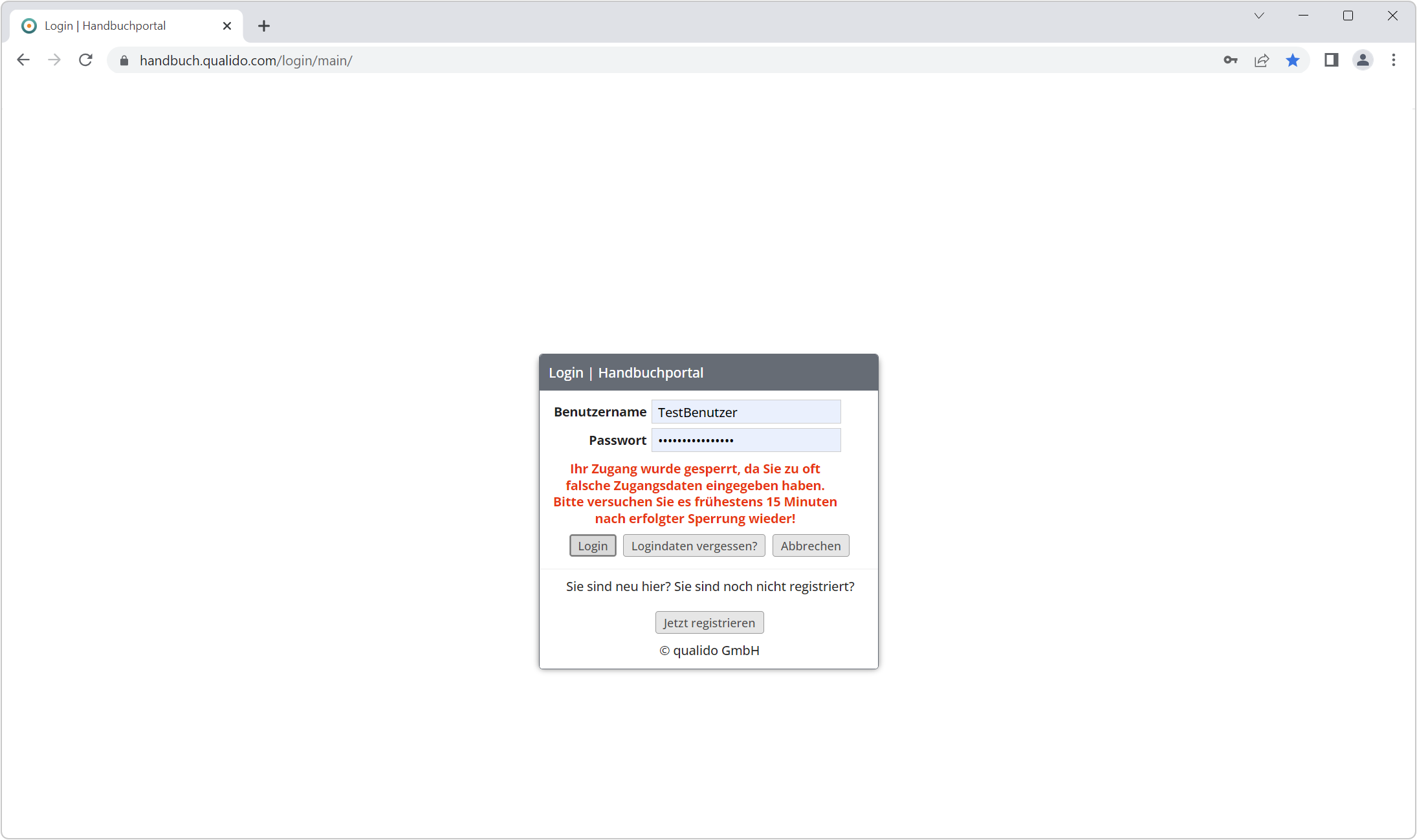The image size is (1417, 840).
Task: Open a new browser tab
Action: (x=263, y=26)
